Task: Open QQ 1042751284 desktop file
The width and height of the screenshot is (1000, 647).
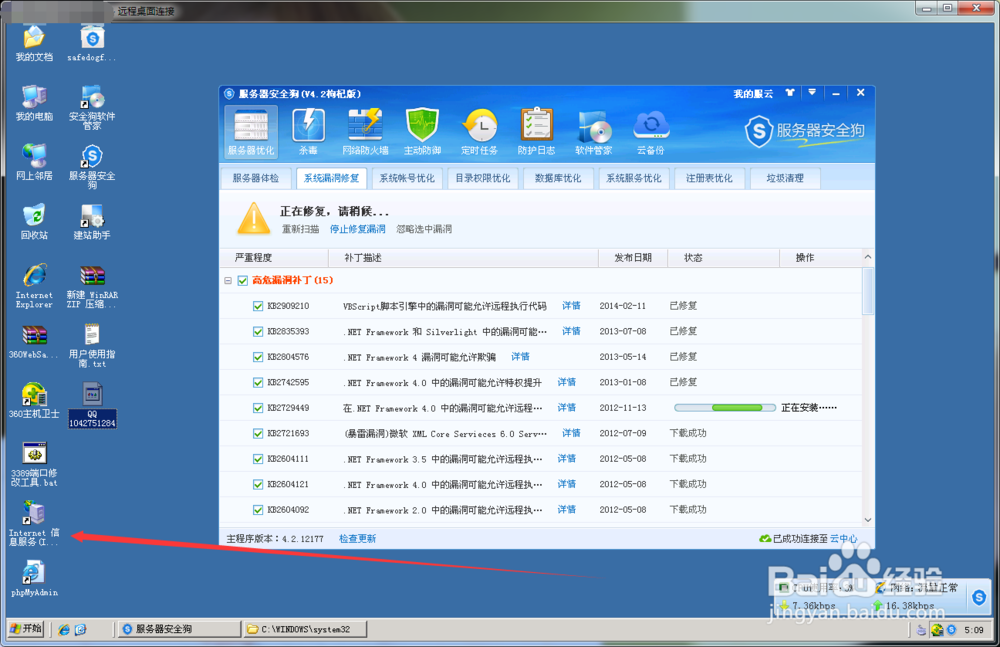Action: pyautogui.click(x=92, y=405)
